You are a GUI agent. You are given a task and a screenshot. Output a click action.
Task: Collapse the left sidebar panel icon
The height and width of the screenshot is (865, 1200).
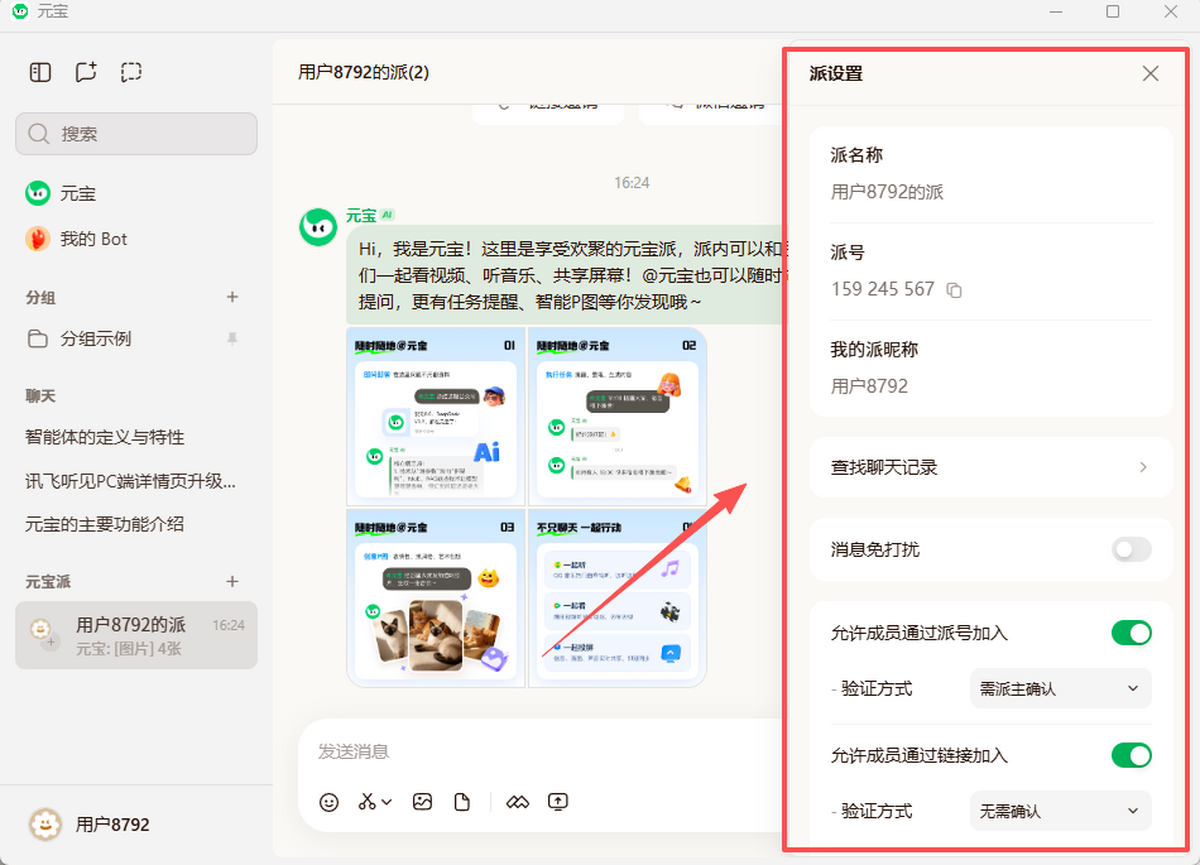pyautogui.click(x=40, y=72)
